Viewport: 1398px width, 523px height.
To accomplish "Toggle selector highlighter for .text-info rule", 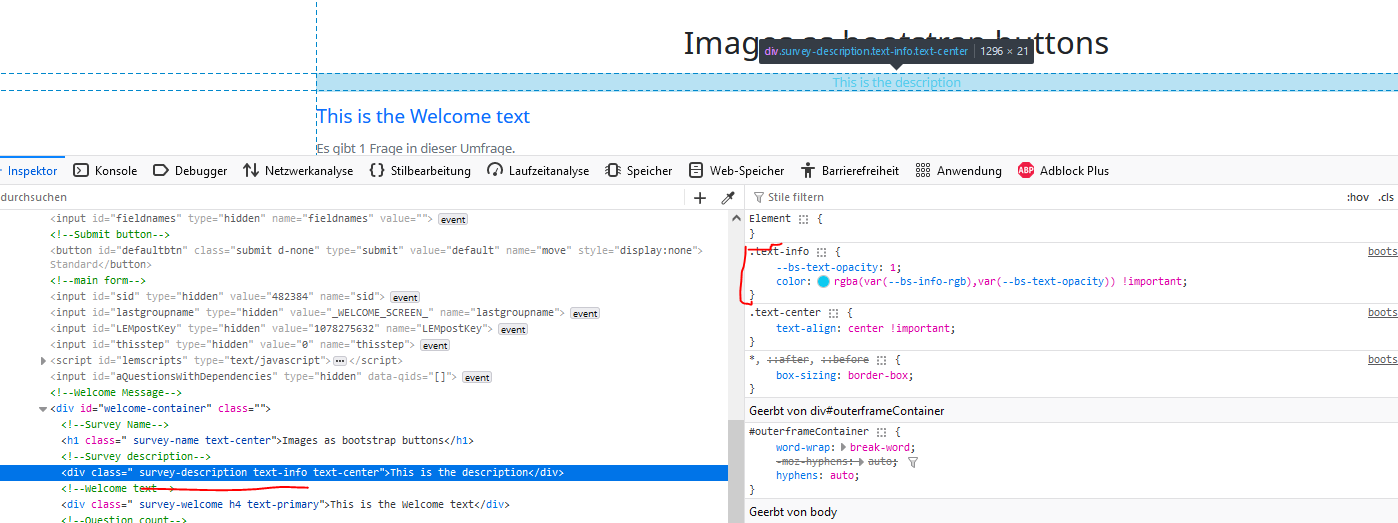I will [822, 253].
